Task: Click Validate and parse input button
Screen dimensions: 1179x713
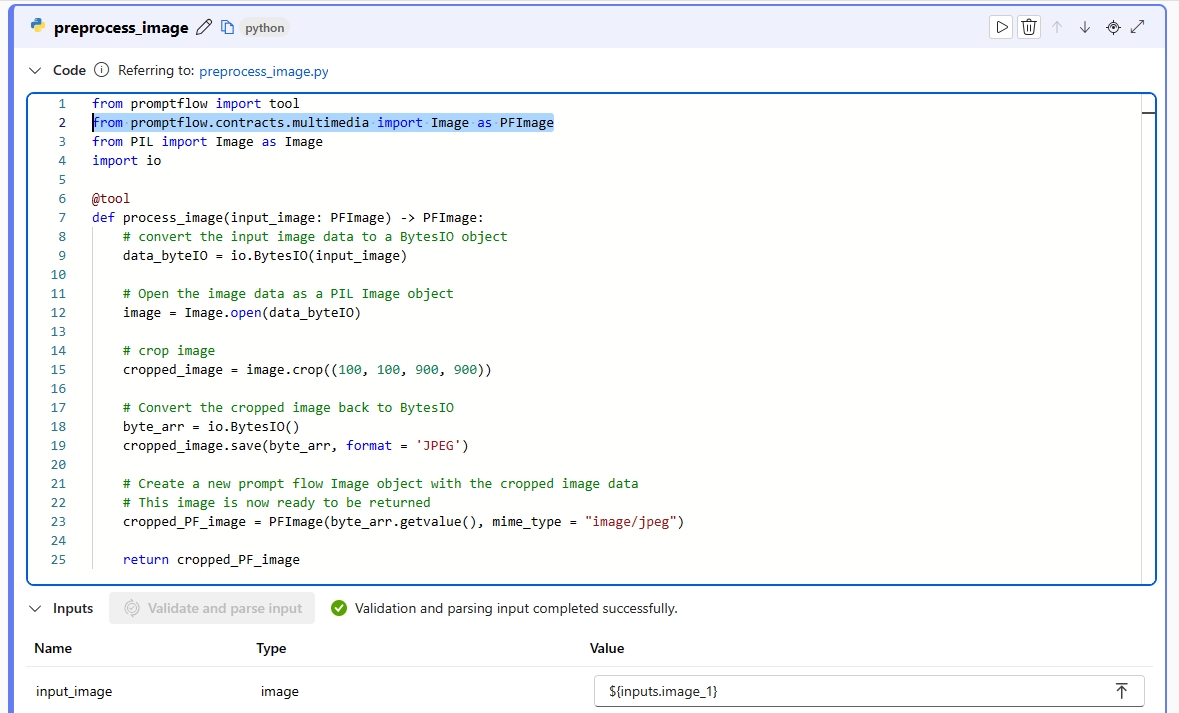Action: point(212,608)
